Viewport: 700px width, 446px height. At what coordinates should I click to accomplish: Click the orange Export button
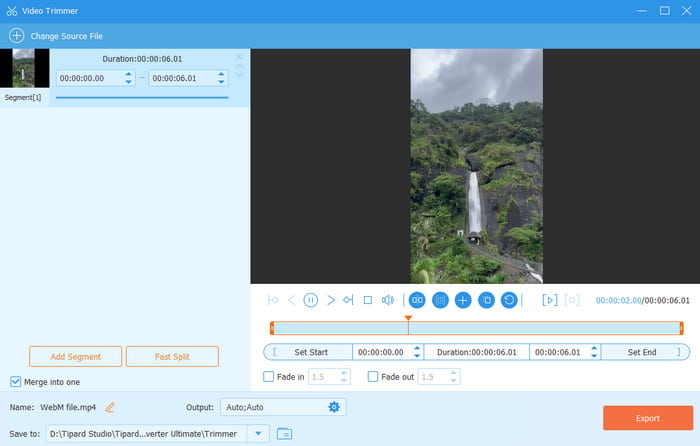648,418
